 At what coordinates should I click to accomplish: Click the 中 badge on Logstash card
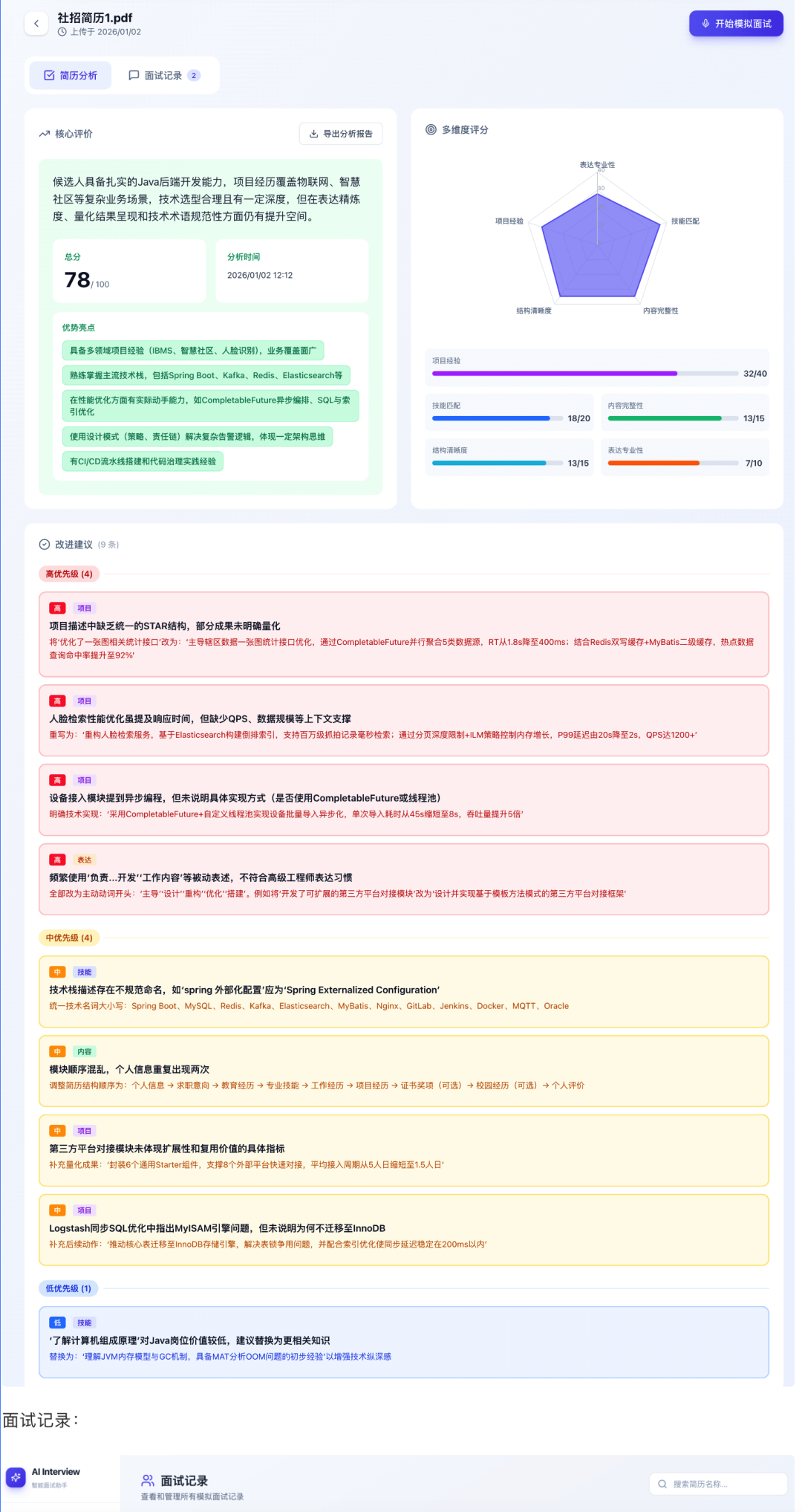pyautogui.click(x=57, y=1210)
